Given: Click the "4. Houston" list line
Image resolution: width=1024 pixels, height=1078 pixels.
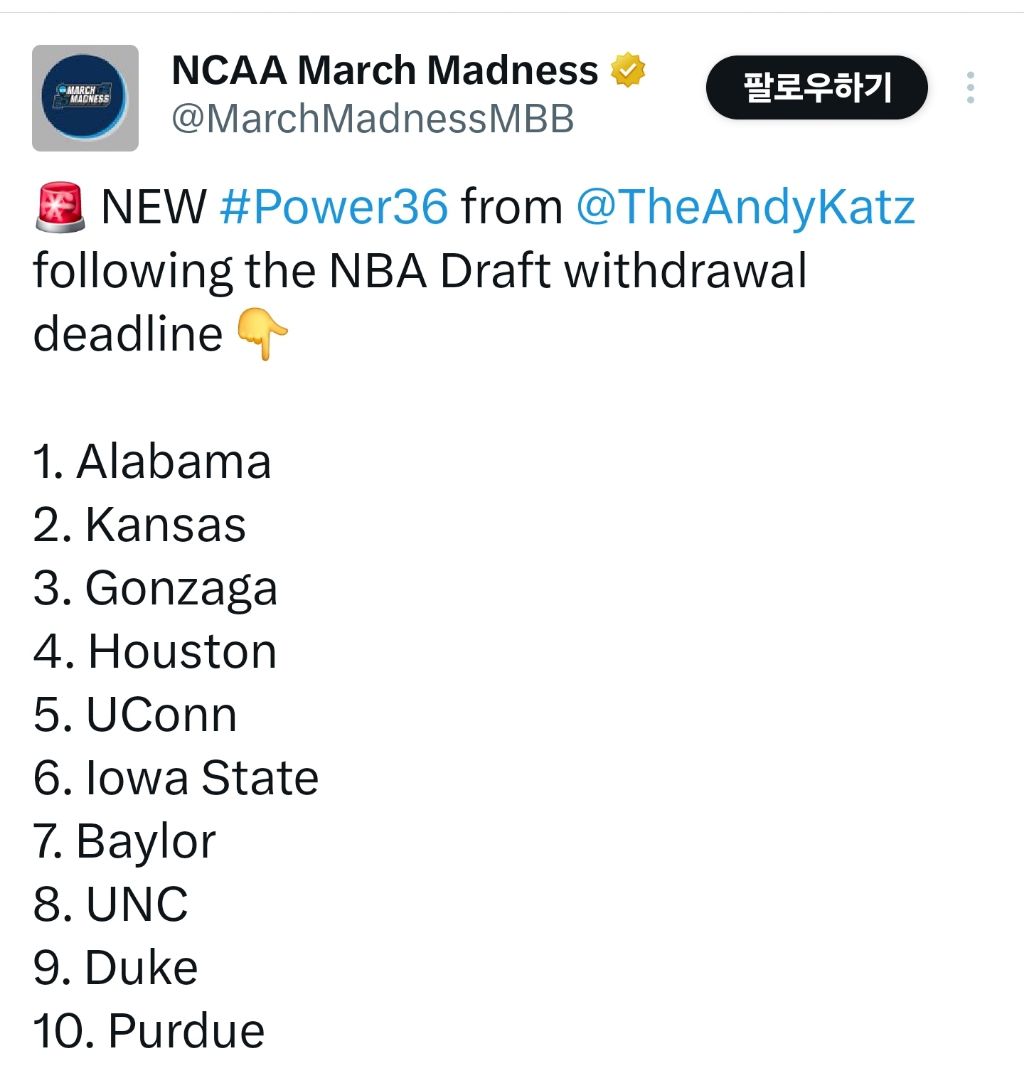Looking at the screenshot, I should [x=155, y=652].
